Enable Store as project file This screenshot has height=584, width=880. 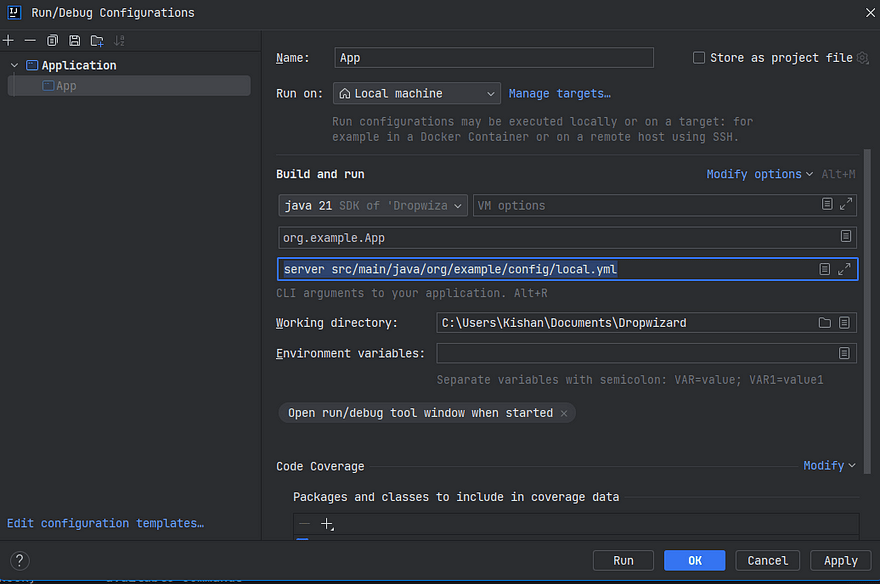tap(698, 57)
